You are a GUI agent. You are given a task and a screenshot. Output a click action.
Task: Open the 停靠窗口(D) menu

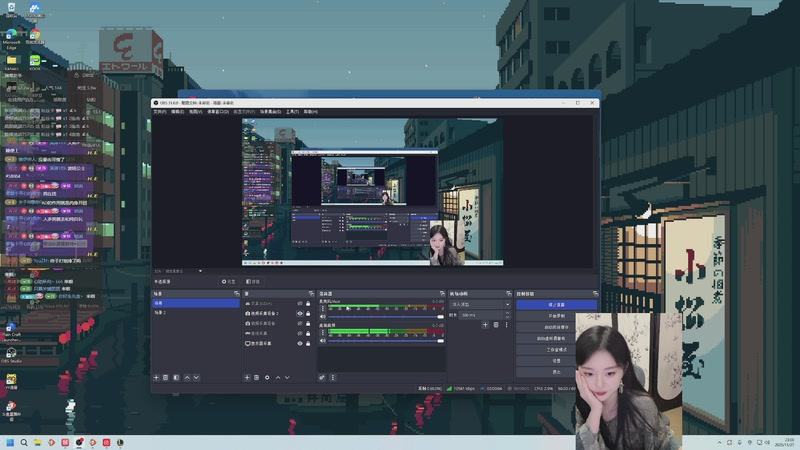pos(218,112)
